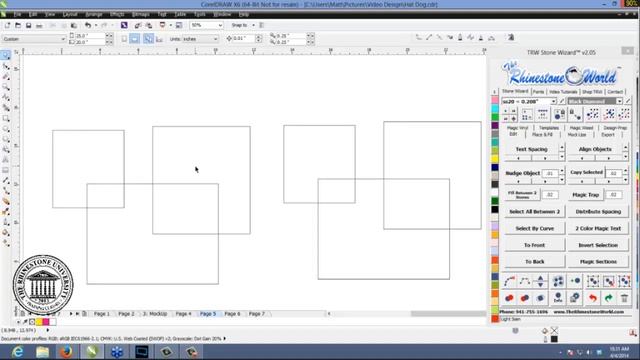
Task: Click the Save disk icon
Action: 29,25
